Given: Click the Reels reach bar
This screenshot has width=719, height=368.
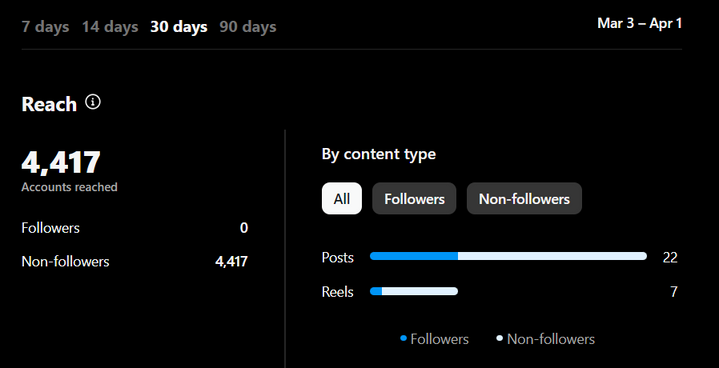Looking at the screenshot, I should (414, 291).
